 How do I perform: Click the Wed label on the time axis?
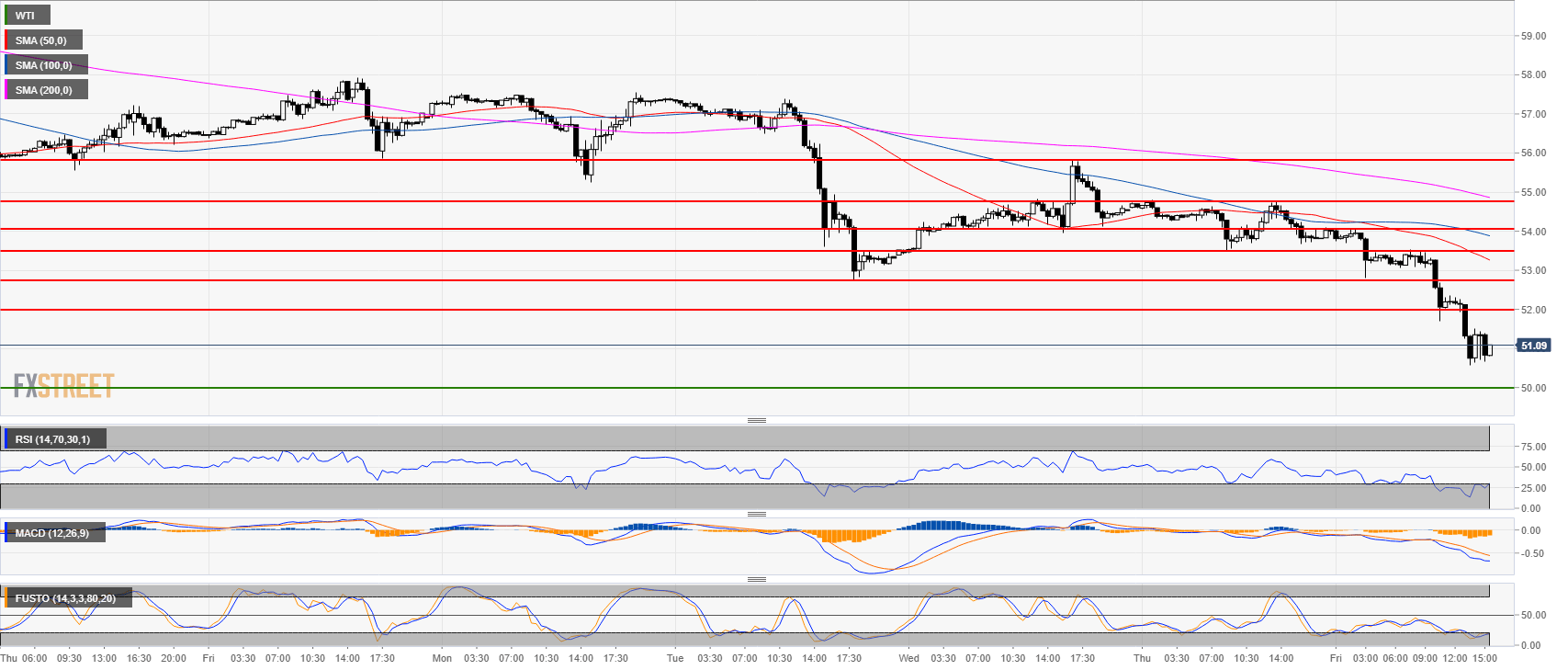(908, 658)
